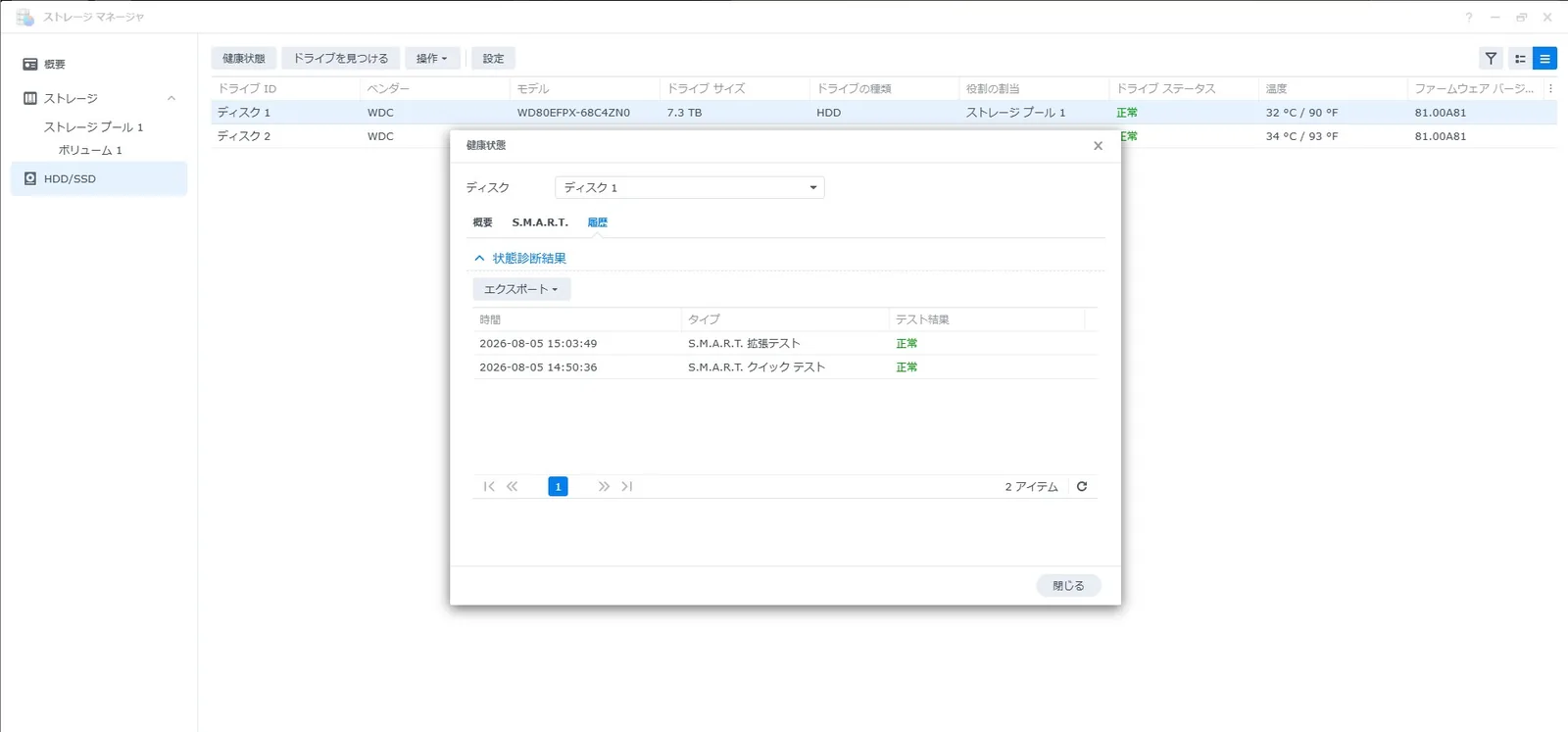Sort by ドライブ サイズ column header
Image resolution: width=1568 pixels, height=732 pixels.
[734, 88]
